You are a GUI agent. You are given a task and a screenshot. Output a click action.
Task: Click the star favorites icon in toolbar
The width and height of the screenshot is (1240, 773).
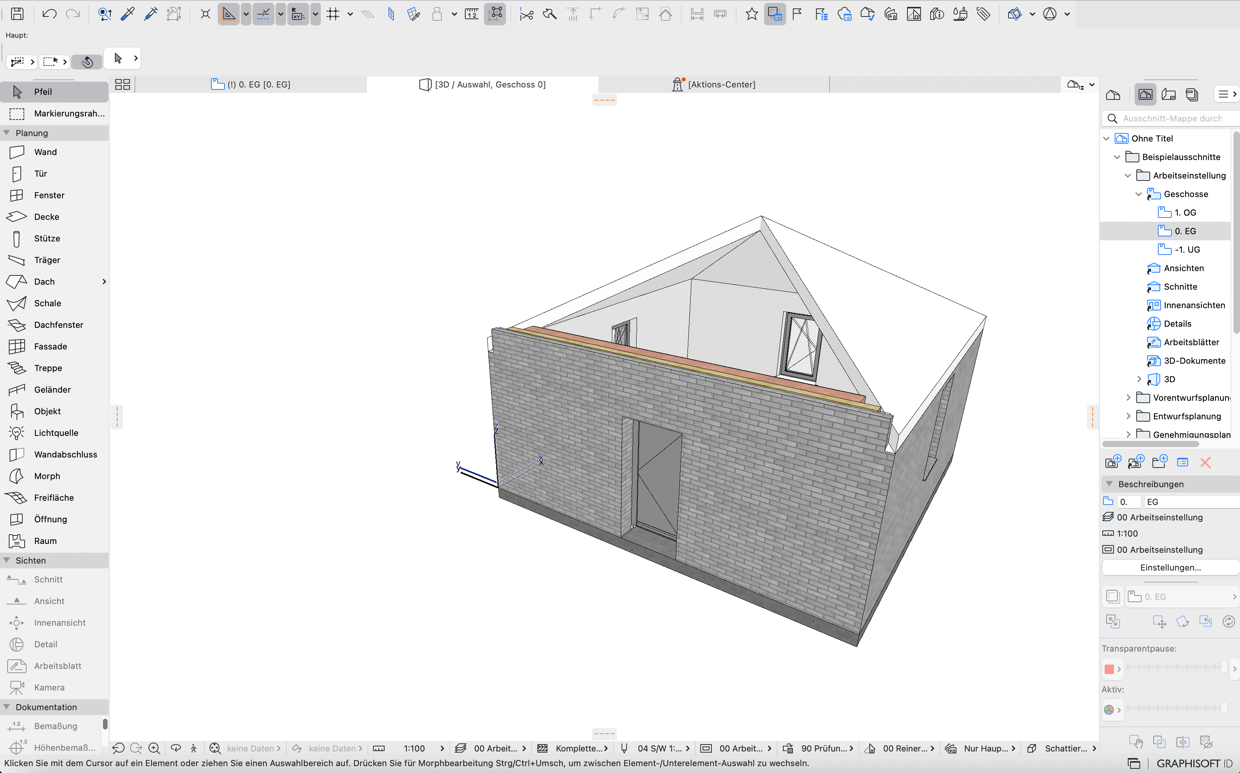tap(751, 14)
